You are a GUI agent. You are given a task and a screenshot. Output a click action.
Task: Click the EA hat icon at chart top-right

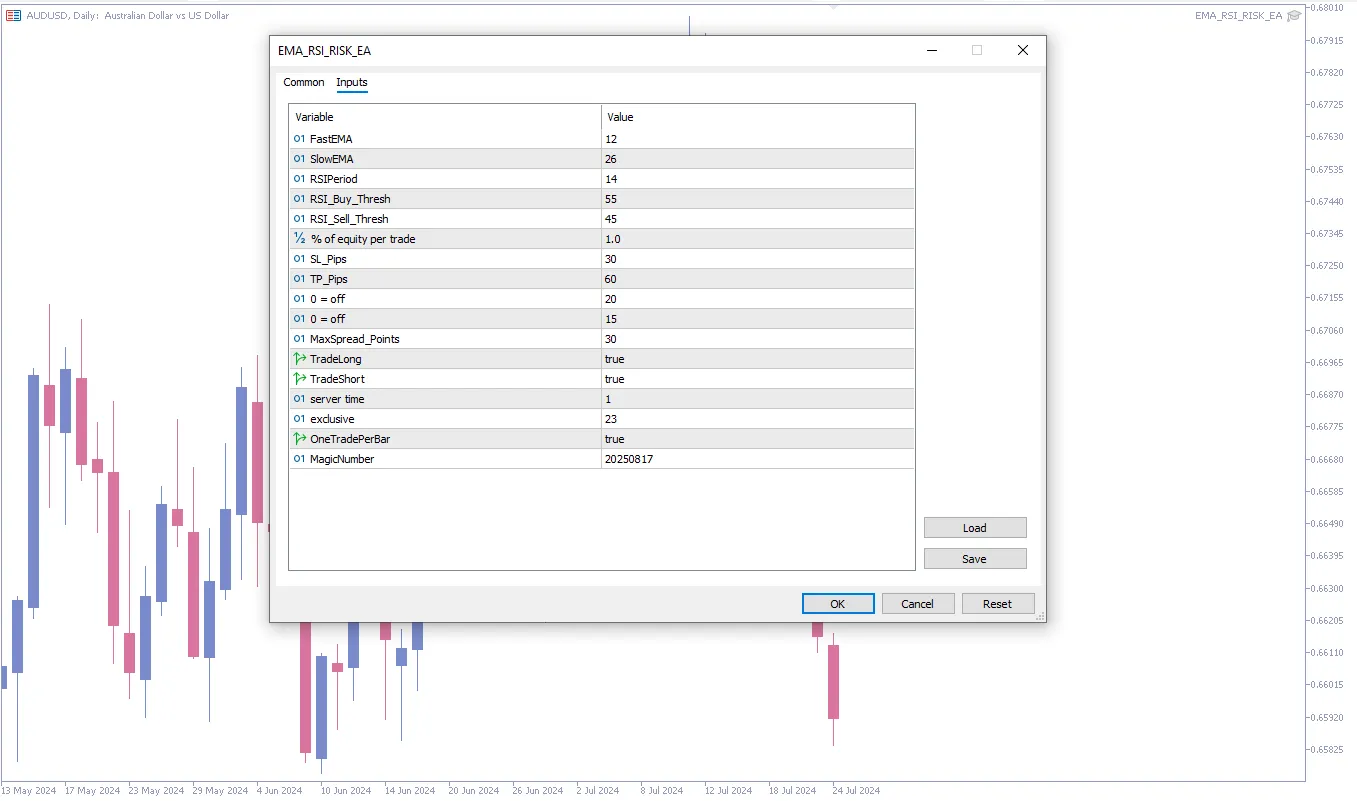(1294, 15)
